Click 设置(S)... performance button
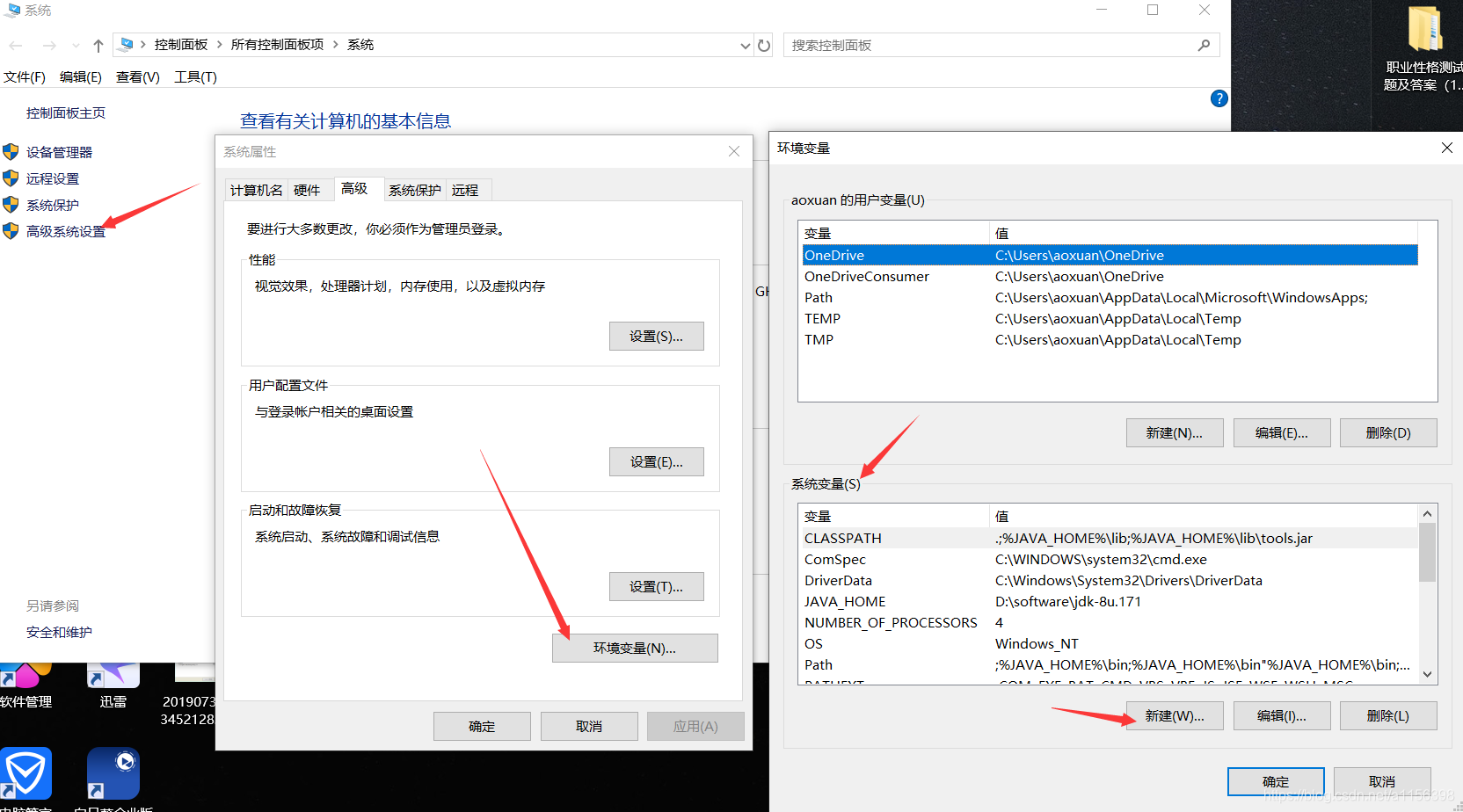This screenshot has height=812, width=1463. (x=656, y=337)
